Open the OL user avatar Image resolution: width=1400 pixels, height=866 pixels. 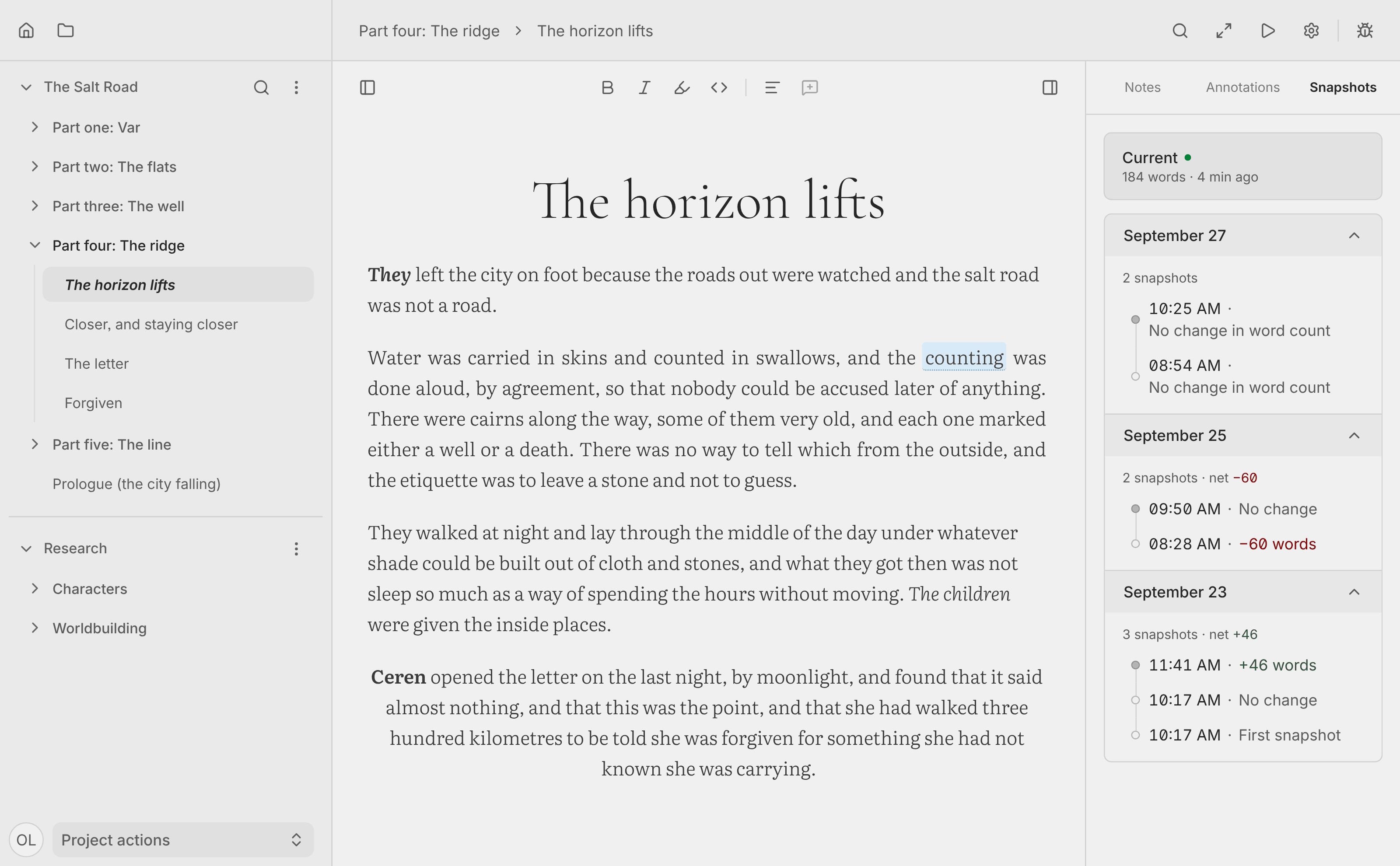(26, 840)
